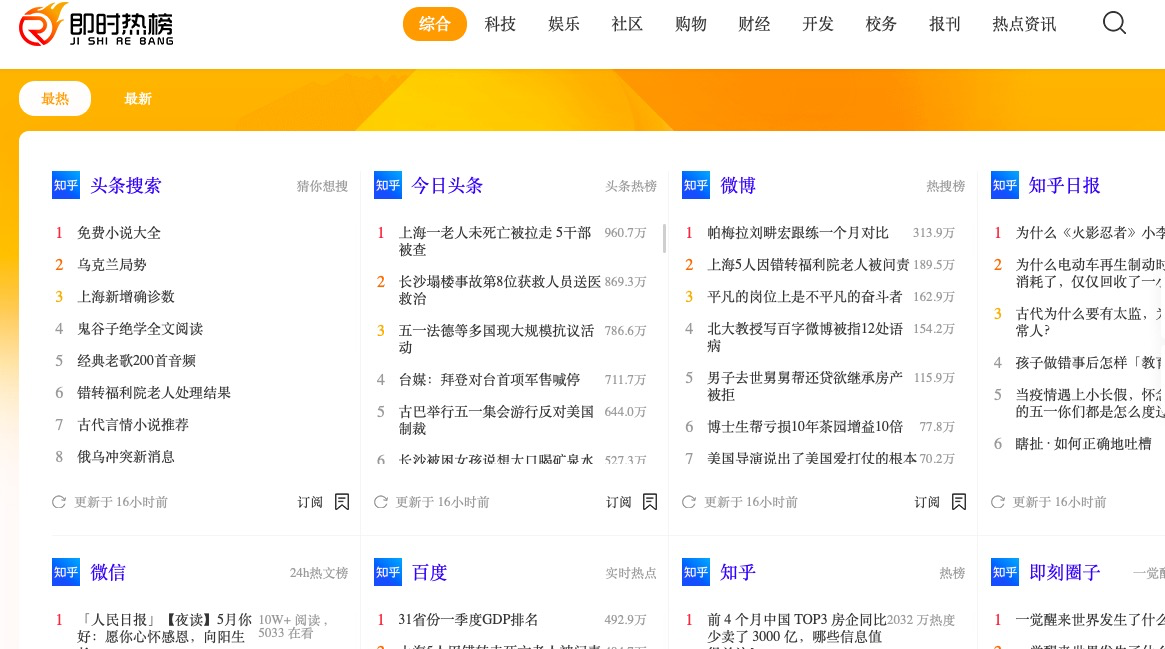Click the bookmark icon in 头条搜索 card
The height and width of the screenshot is (649, 1165).
pos(342,502)
